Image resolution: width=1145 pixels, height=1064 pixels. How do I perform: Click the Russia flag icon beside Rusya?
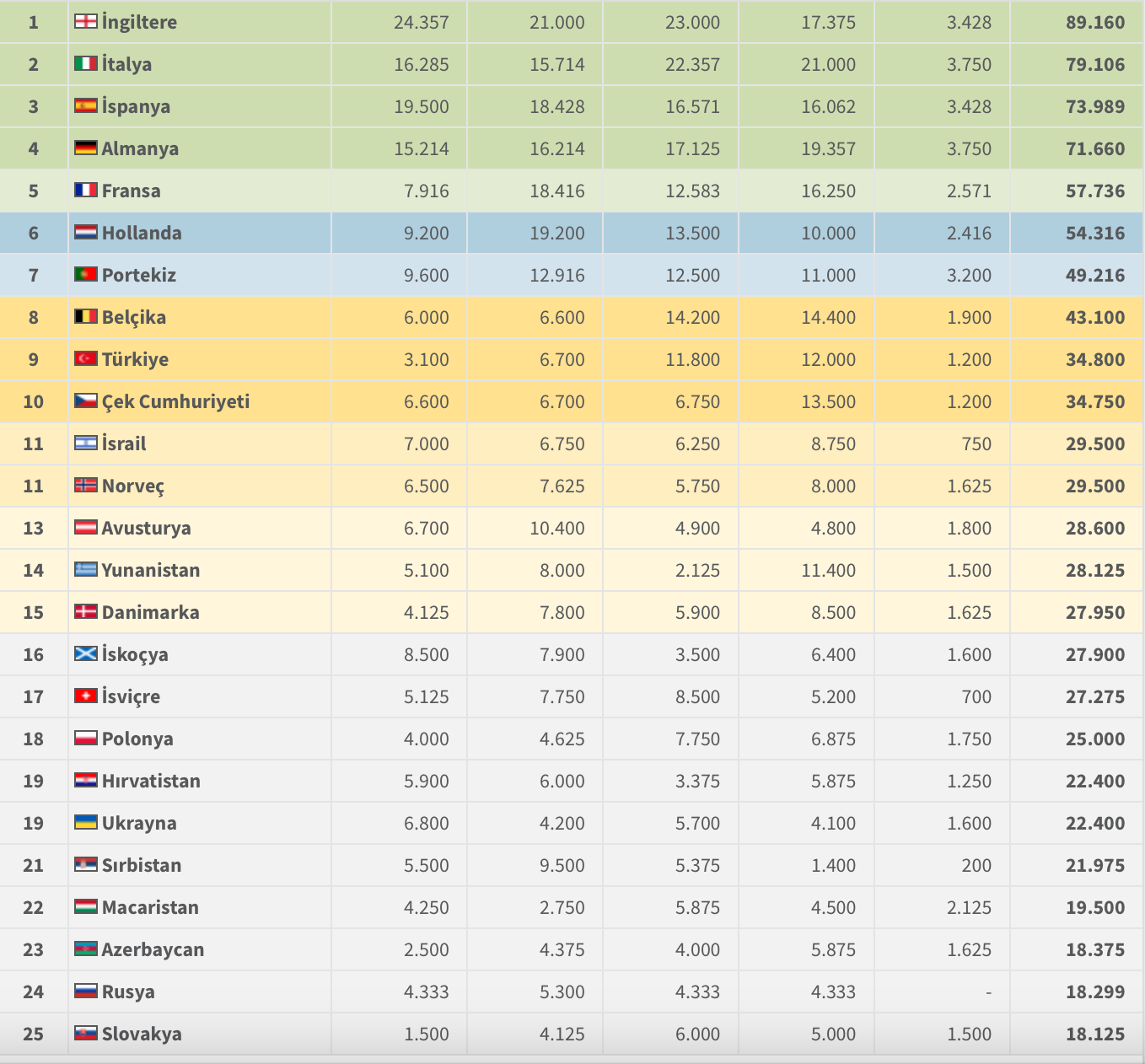85,990
